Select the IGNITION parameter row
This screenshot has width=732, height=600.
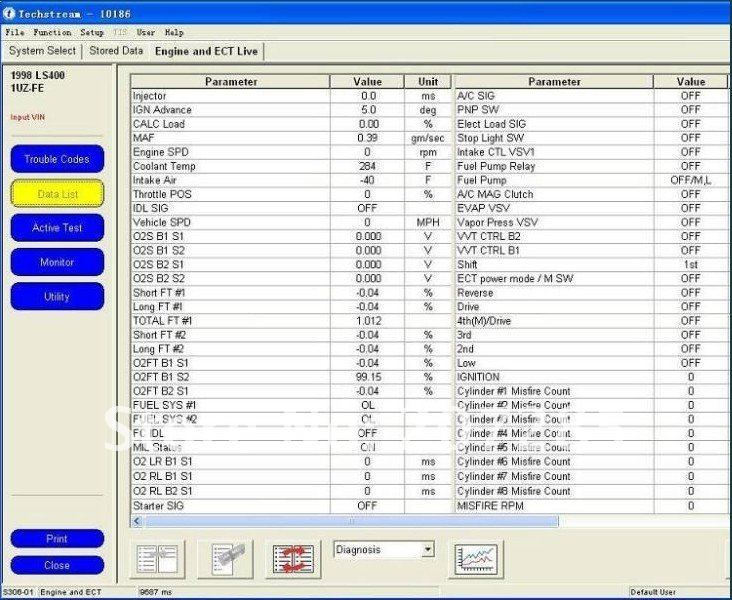(x=591, y=377)
